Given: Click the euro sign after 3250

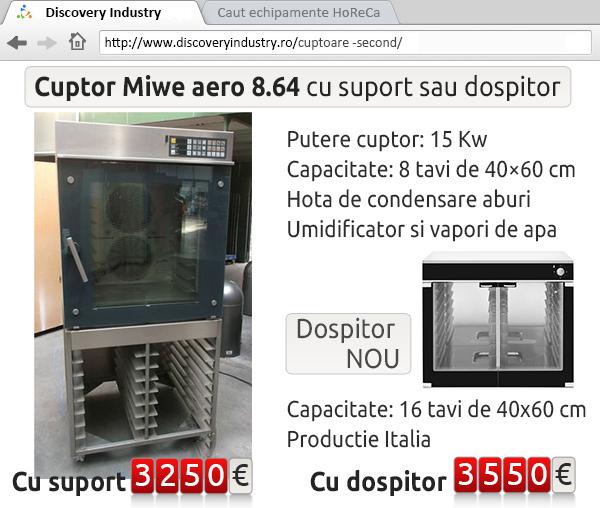Looking at the screenshot, I should pyautogui.click(x=241, y=476).
